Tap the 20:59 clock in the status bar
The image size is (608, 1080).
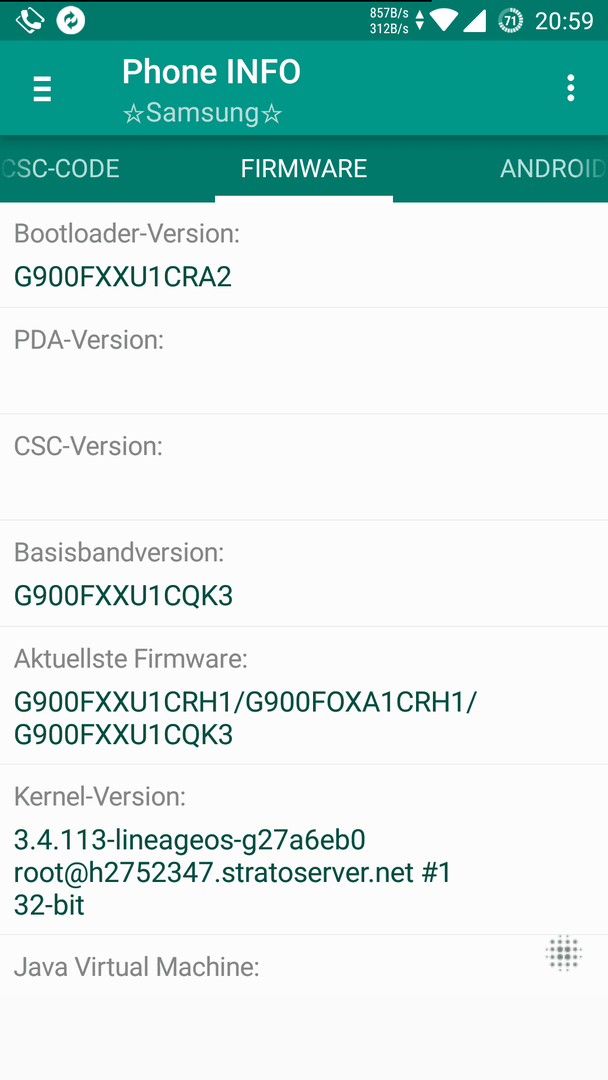pos(564,21)
